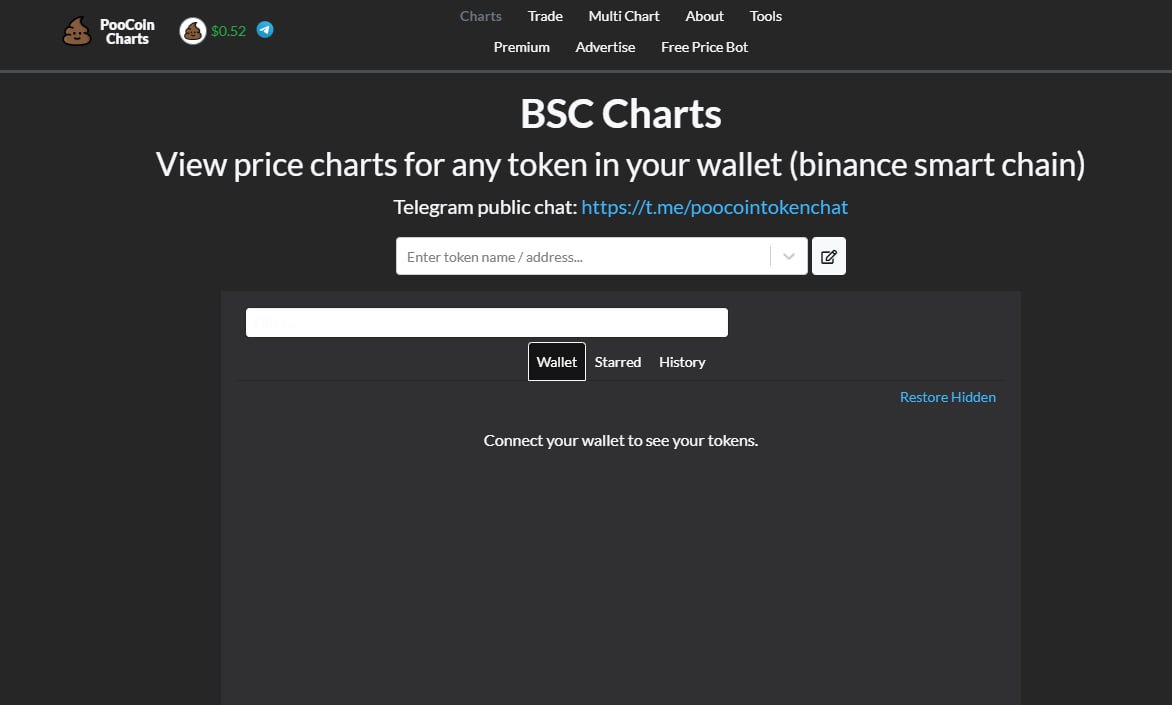The image size is (1172, 705).
Task: Select the Wallet tab
Action: (557, 362)
